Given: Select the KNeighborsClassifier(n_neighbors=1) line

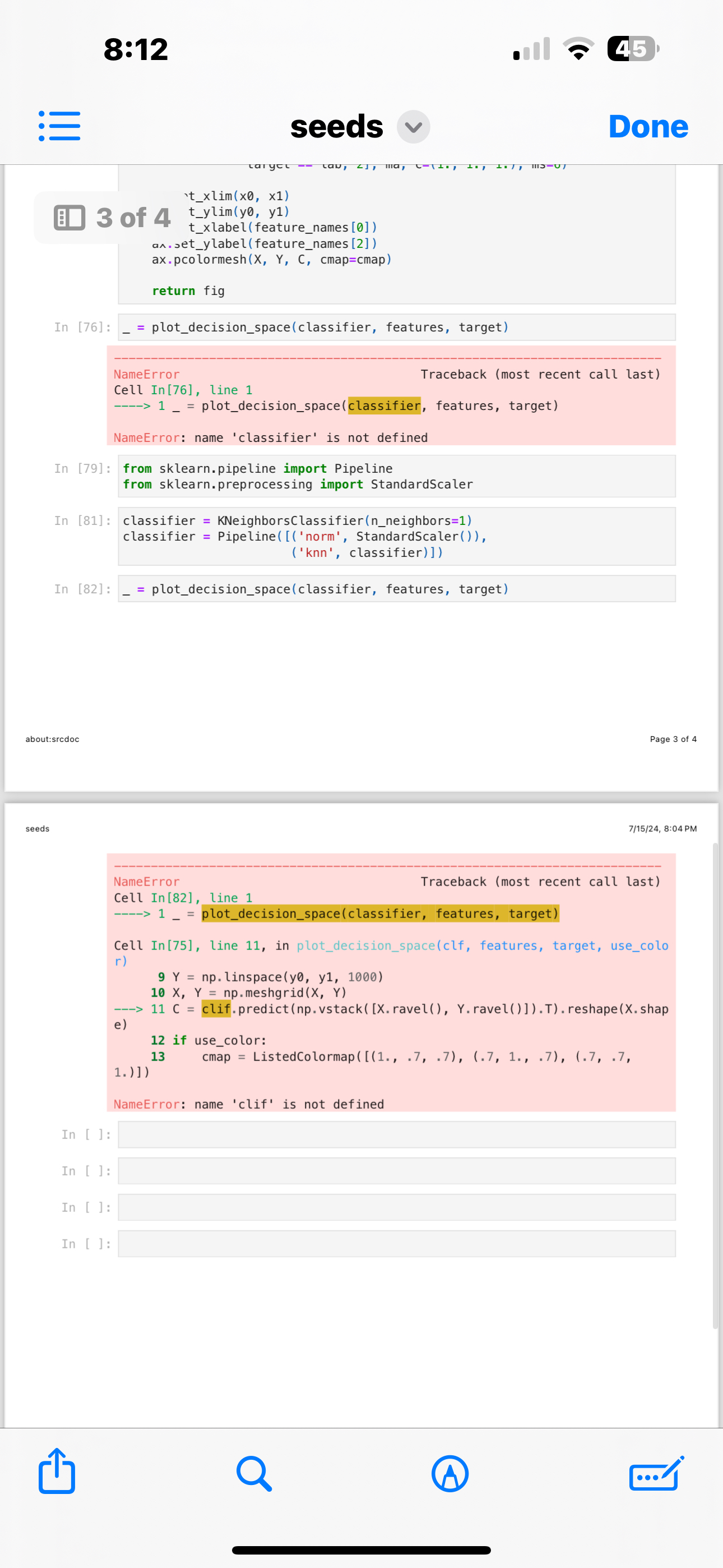Looking at the screenshot, I should click(x=297, y=520).
